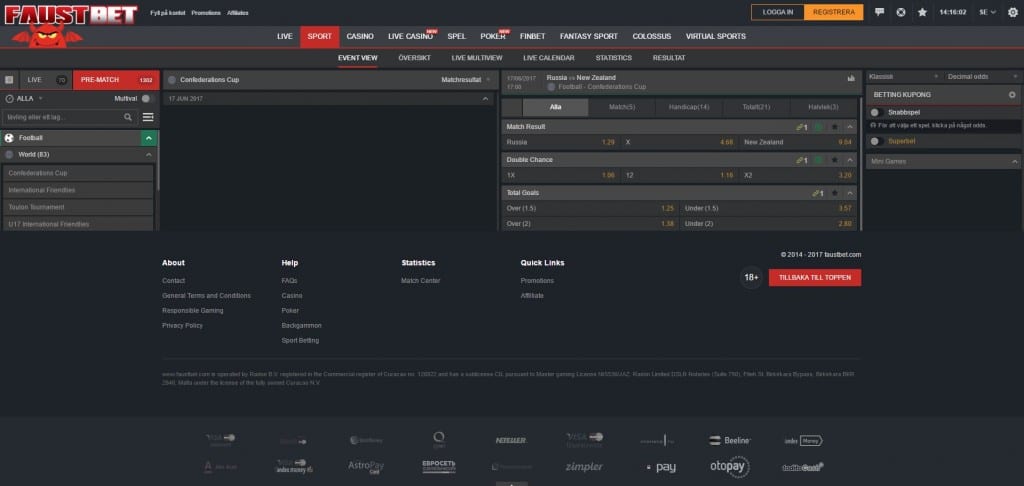Viewport: 1024px width, 486px height.
Task: Open the SE language dropdown
Action: coord(987,12)
